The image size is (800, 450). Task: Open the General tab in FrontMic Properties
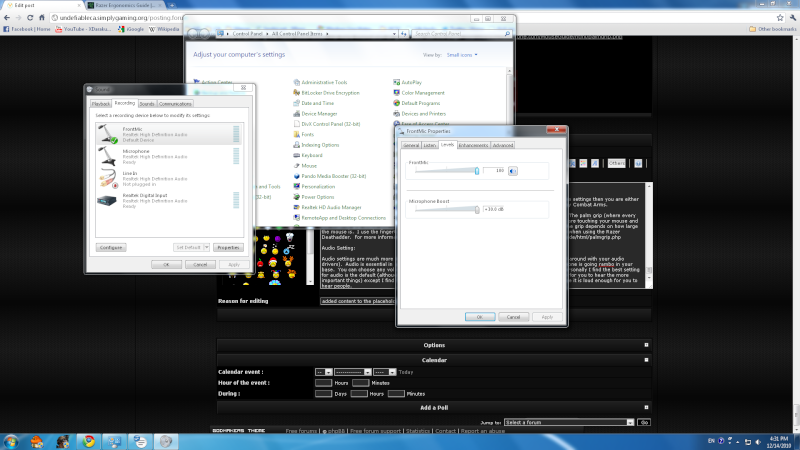pos(411,145)
